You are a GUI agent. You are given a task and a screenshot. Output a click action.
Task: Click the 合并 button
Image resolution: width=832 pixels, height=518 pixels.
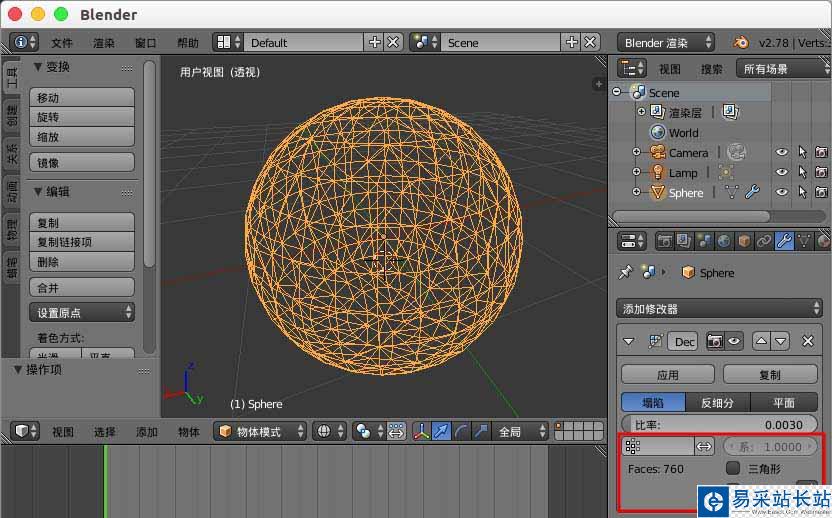coord(82,288)
